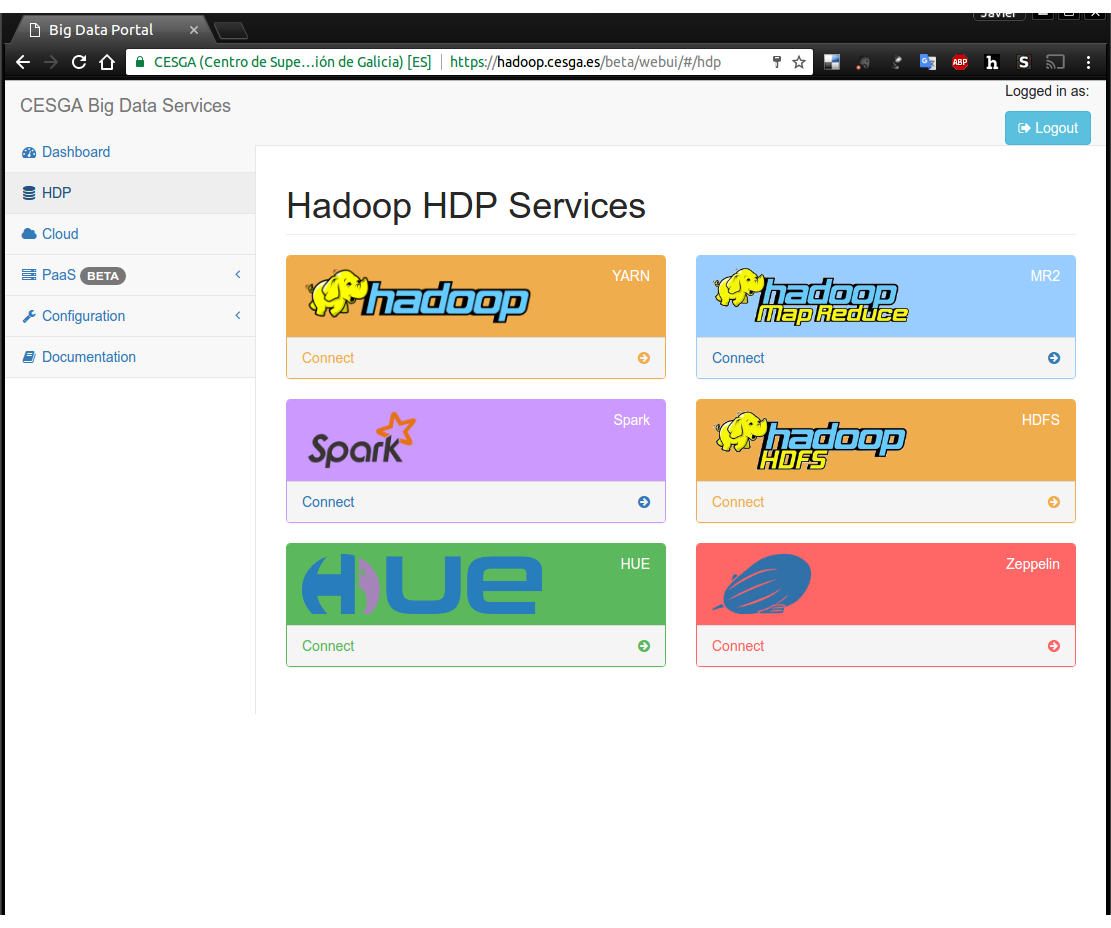Image resolution: width=1111 pixels, height=928 pixels.
Task: Expand the PaaS menu chevron
Action: click(x=238, y=275)
